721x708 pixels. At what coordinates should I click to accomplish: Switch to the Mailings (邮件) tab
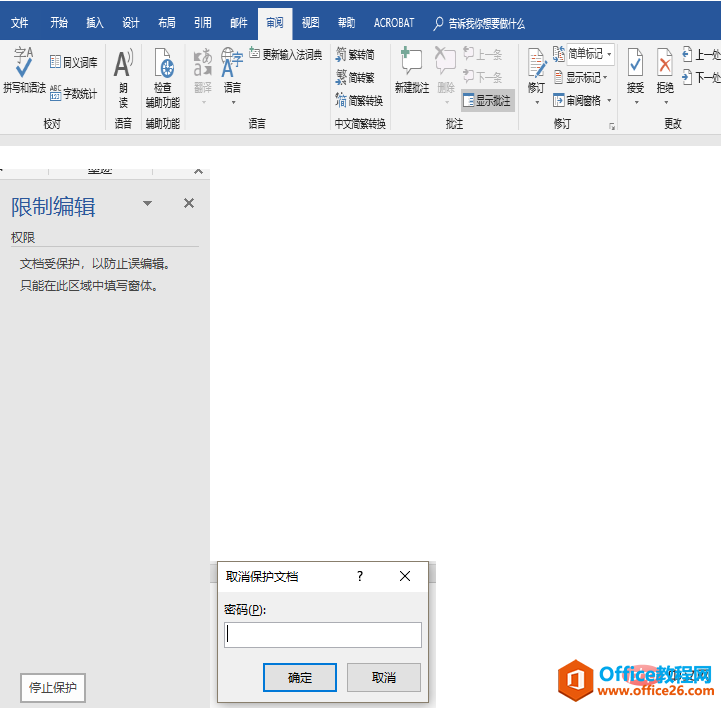(x=239, y=23)
